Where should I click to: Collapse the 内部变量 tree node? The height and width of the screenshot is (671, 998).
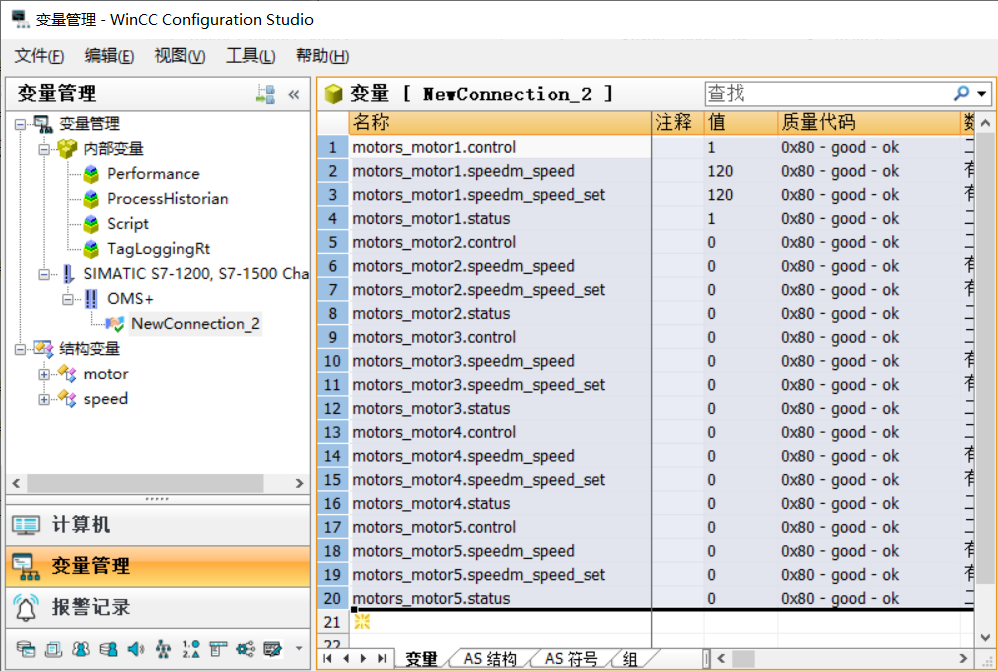44,149
